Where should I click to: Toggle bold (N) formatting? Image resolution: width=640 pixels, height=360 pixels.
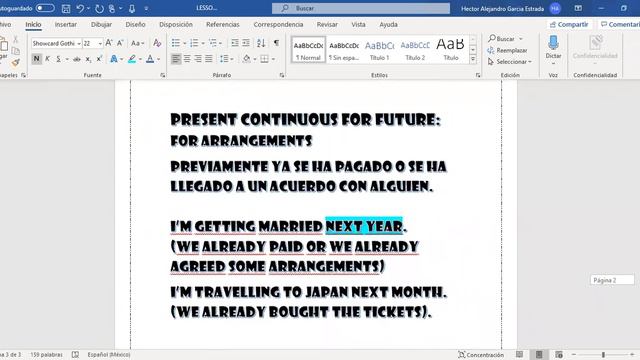(x=36, y=59)
